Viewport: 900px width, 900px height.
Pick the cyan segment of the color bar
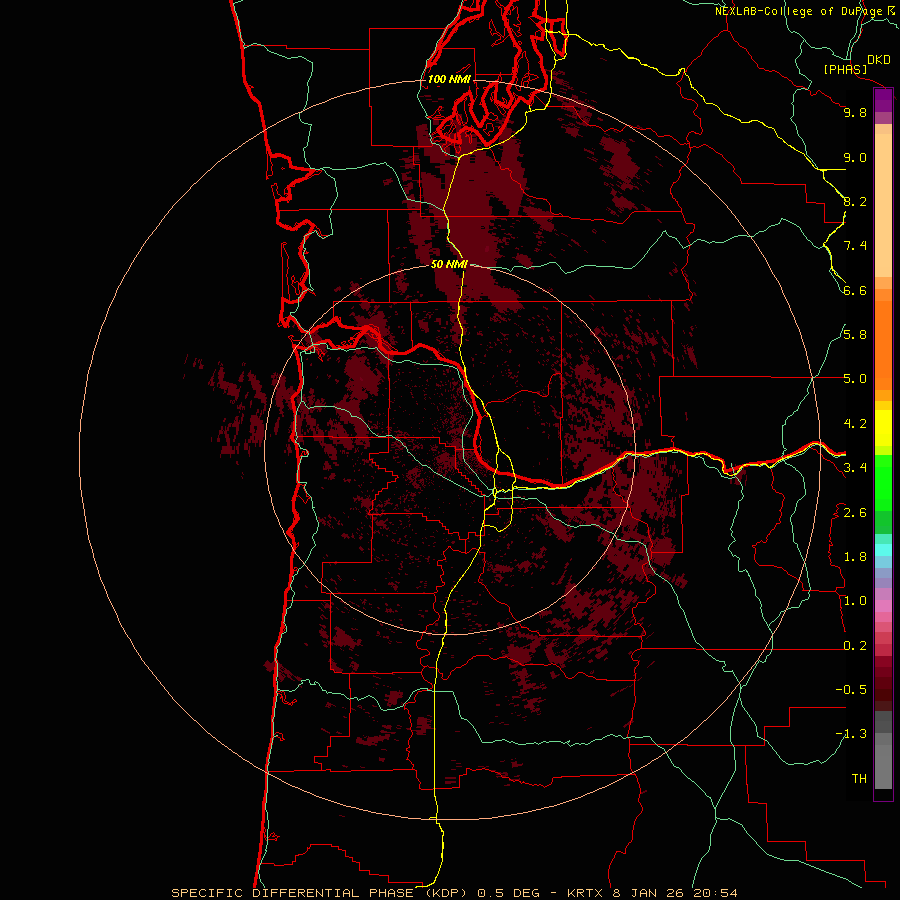point(883,550)
